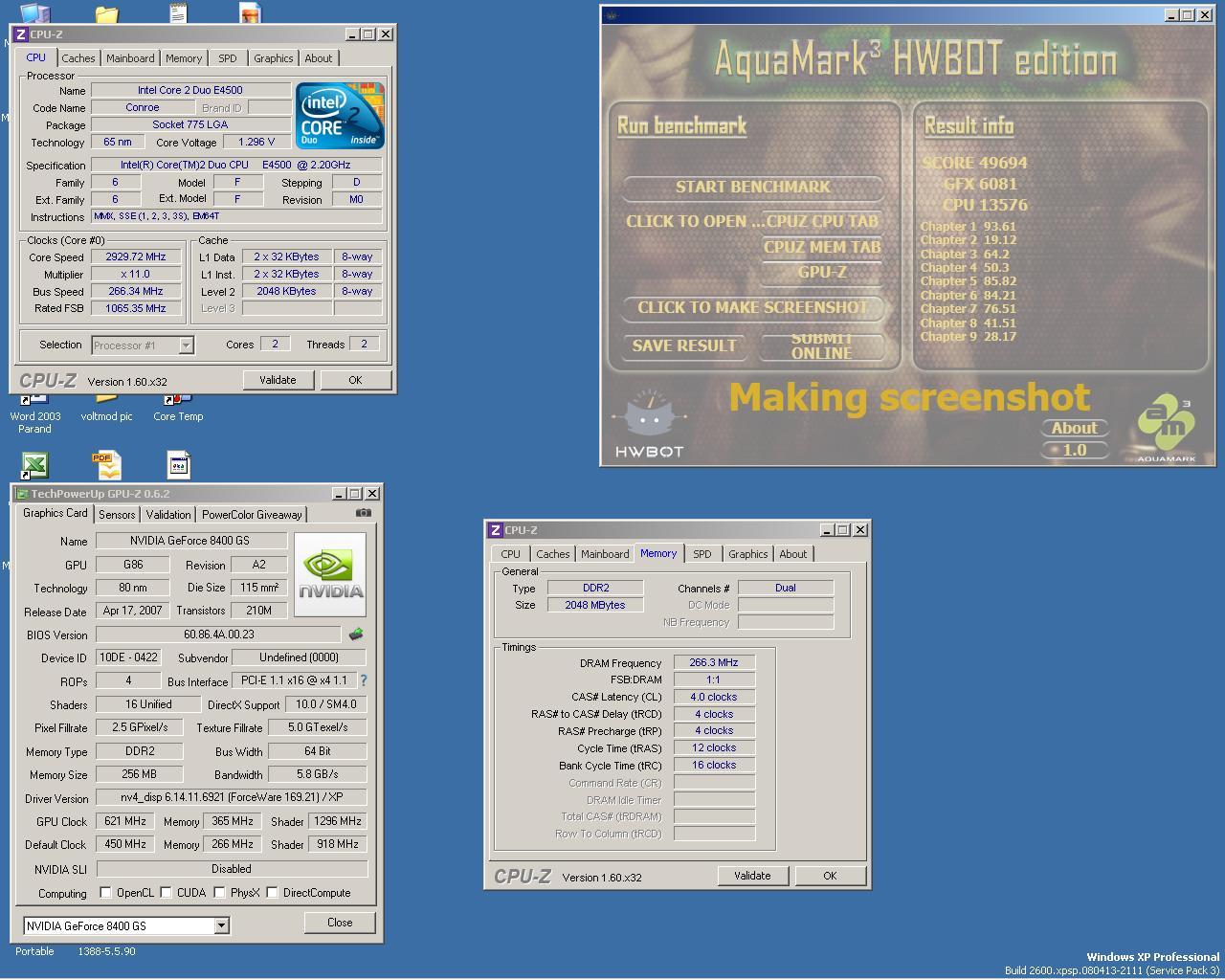The image size is (1225, 980).
Task: Open the Core Temp desktop shortcut
Action: [x=178, y=409]
